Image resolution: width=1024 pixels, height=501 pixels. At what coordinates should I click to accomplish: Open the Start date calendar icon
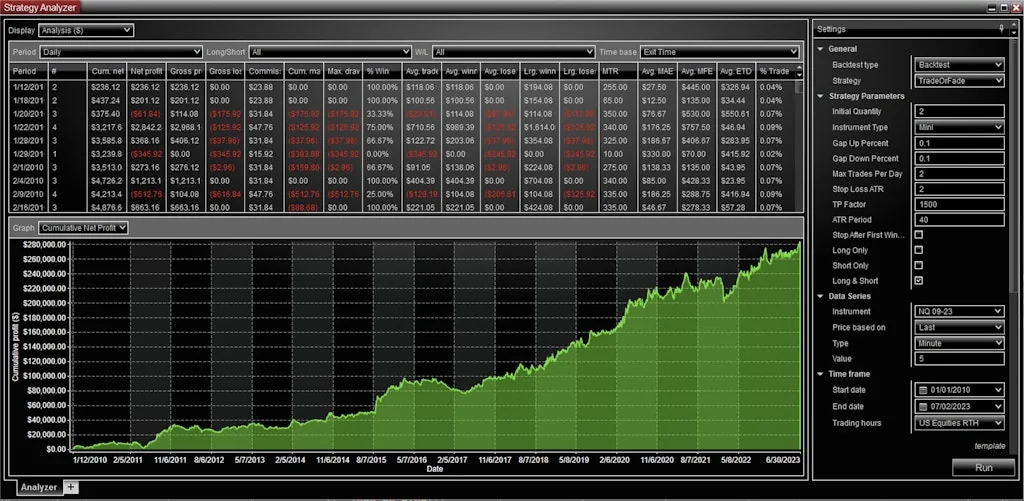(x=923, y=390)
